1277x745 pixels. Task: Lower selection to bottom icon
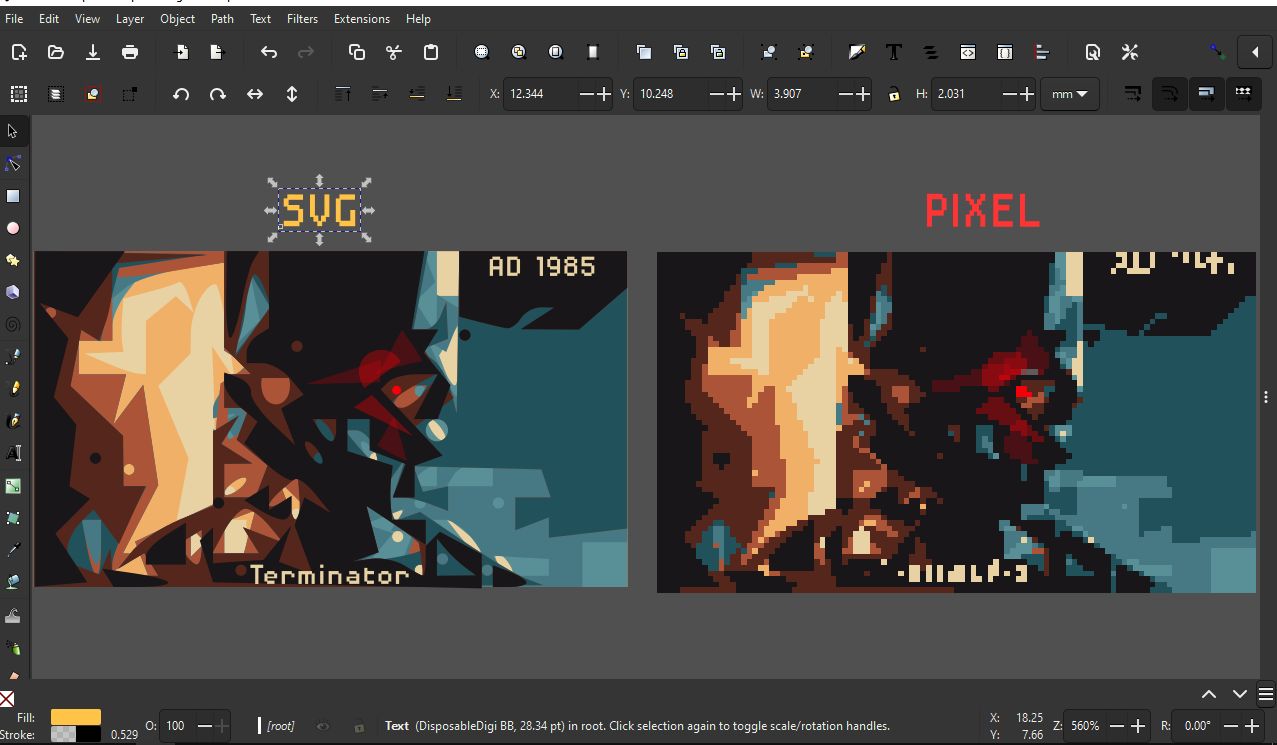tap(454, 94)
